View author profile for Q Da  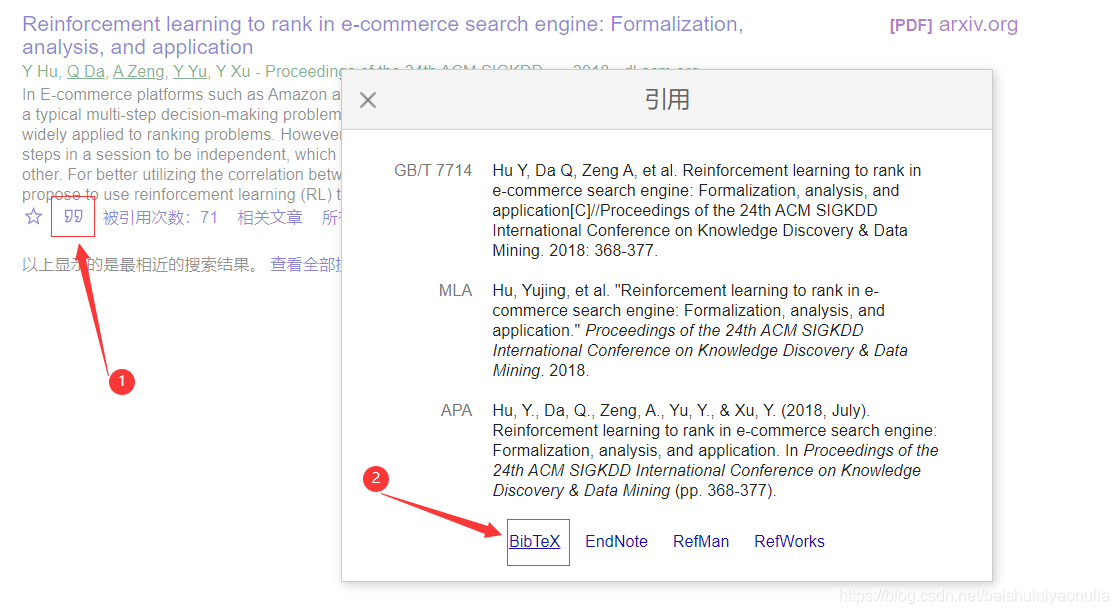click(x=86, y=71)
